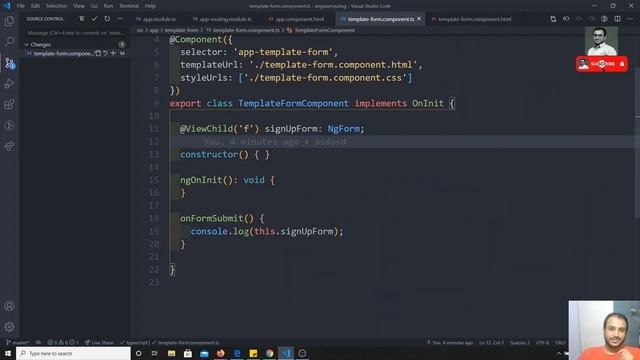Click Spaces indentation status item
640x360 pixels.
click(520, 342)
